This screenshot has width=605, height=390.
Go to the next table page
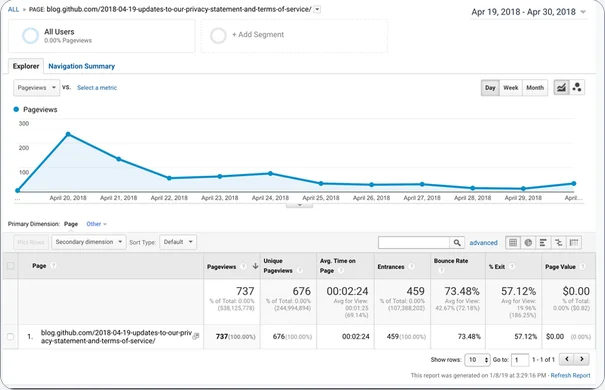tap(581, 359)
